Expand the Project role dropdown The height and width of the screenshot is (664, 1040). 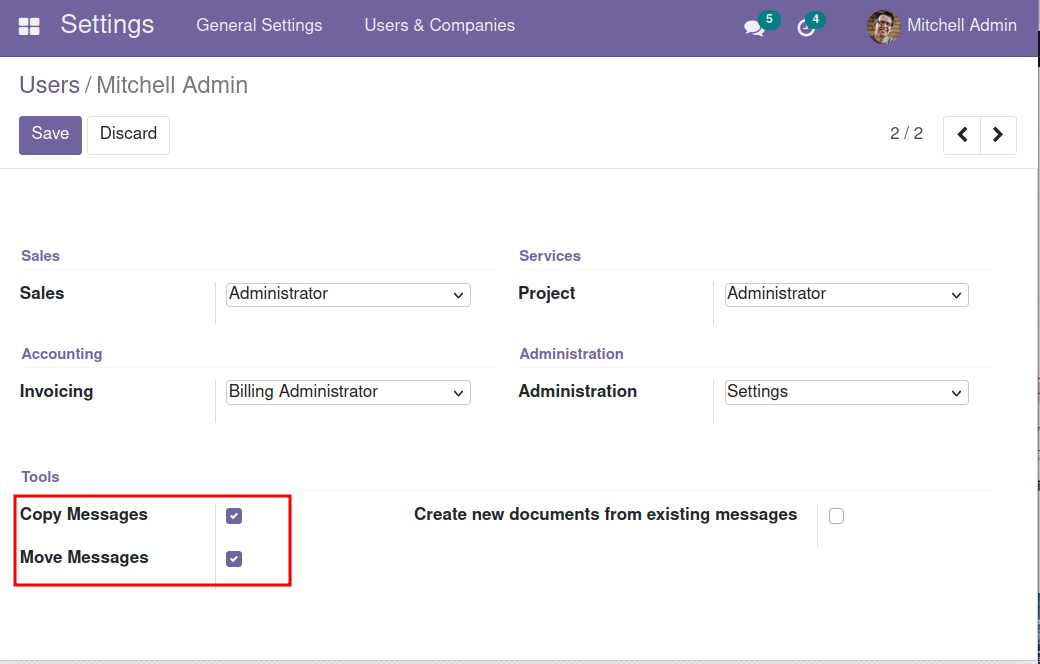tap(846, 294)
